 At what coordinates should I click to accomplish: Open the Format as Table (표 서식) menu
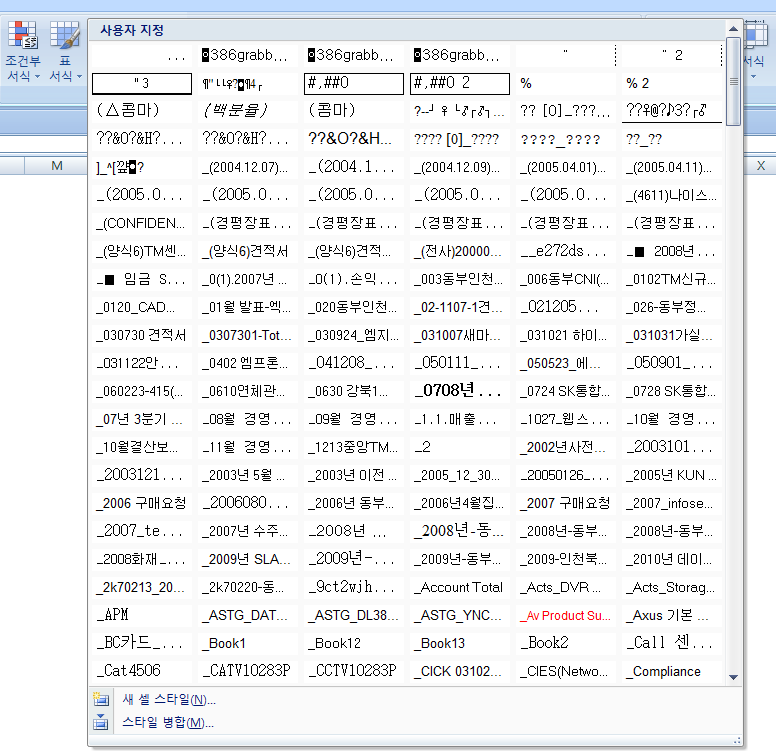click(65, 51)
